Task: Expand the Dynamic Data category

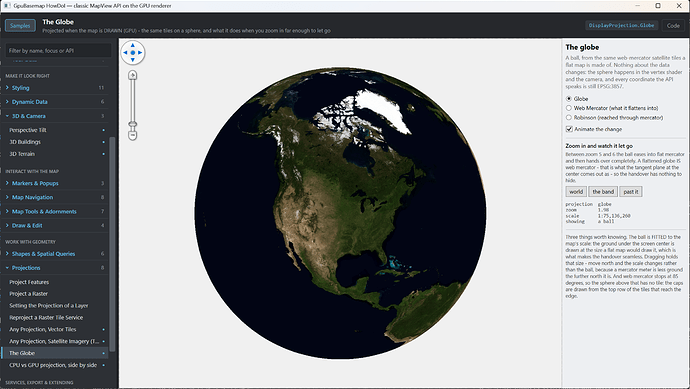Action: point(55,102)
